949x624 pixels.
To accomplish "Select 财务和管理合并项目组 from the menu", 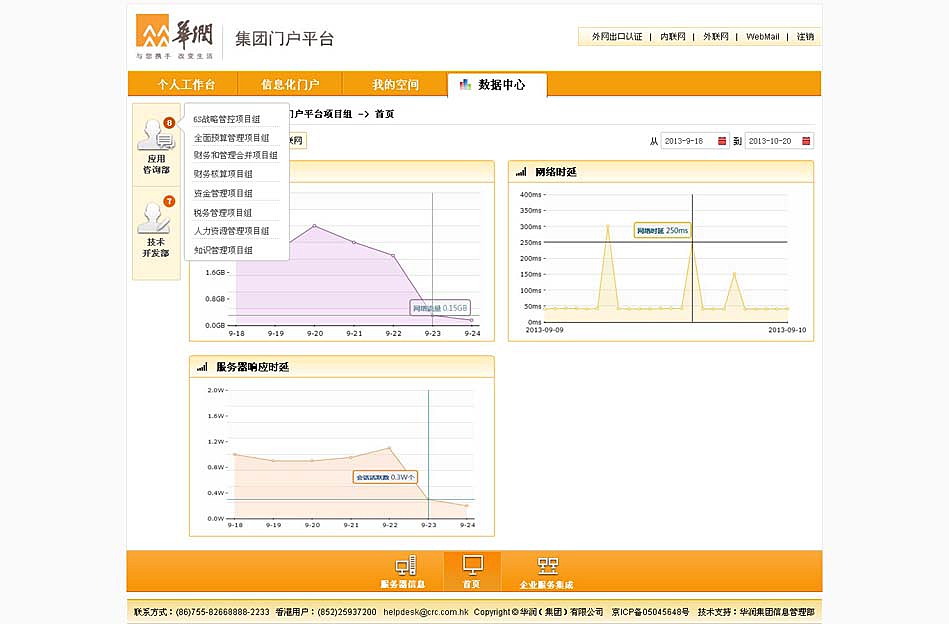I will [x=236, y=155].
